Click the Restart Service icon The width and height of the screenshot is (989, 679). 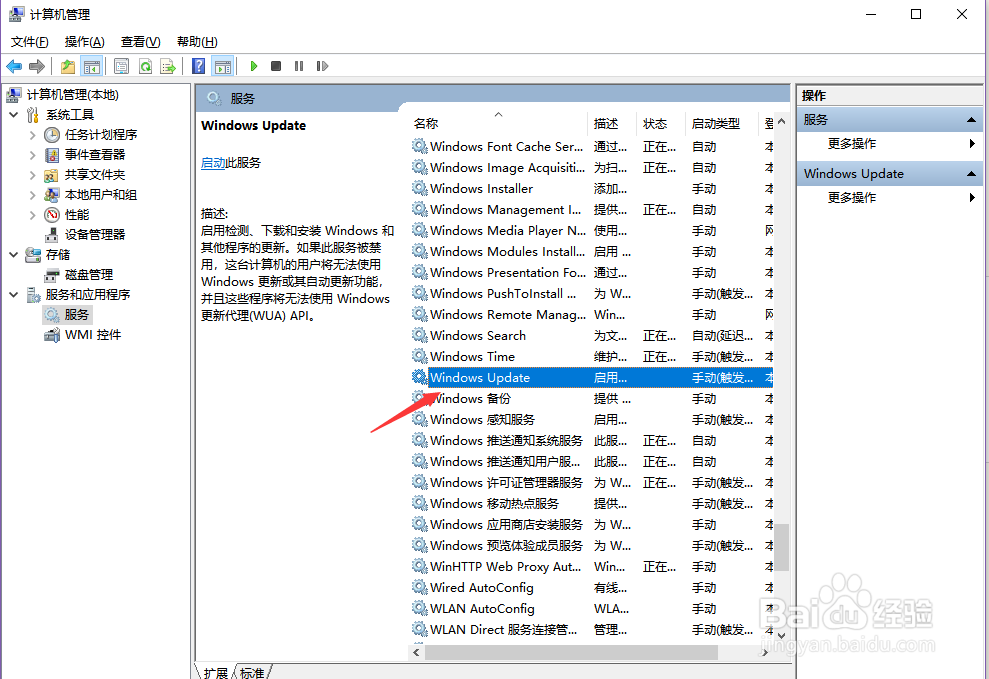[322, 66]
